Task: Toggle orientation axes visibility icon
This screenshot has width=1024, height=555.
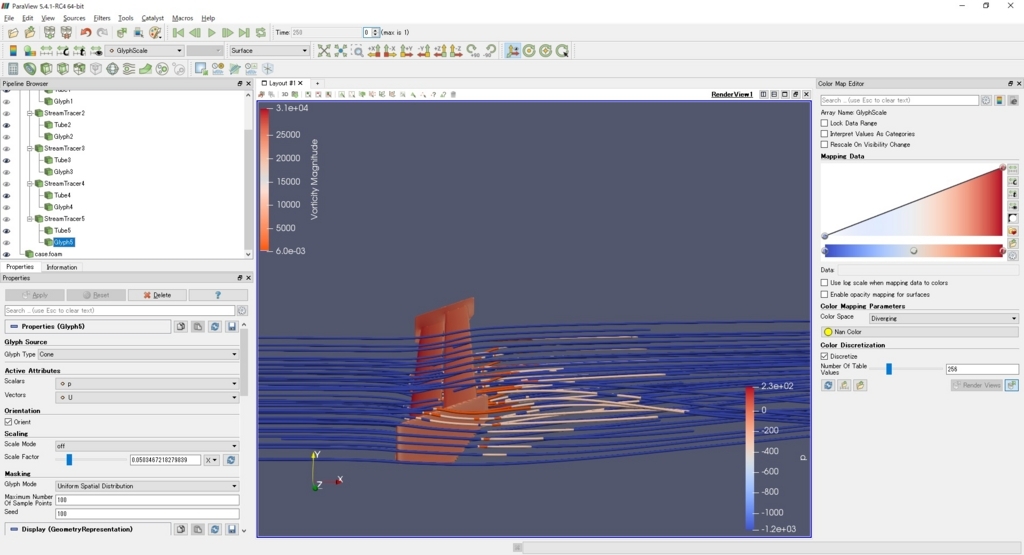Action: coord(513,50)
